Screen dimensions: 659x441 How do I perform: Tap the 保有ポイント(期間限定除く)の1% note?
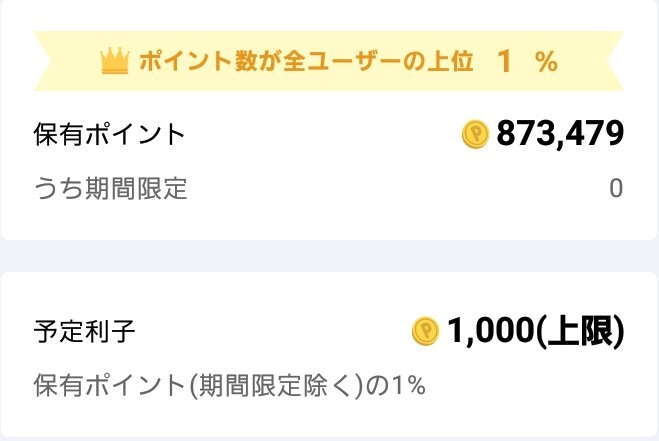(x=230, y=385)
